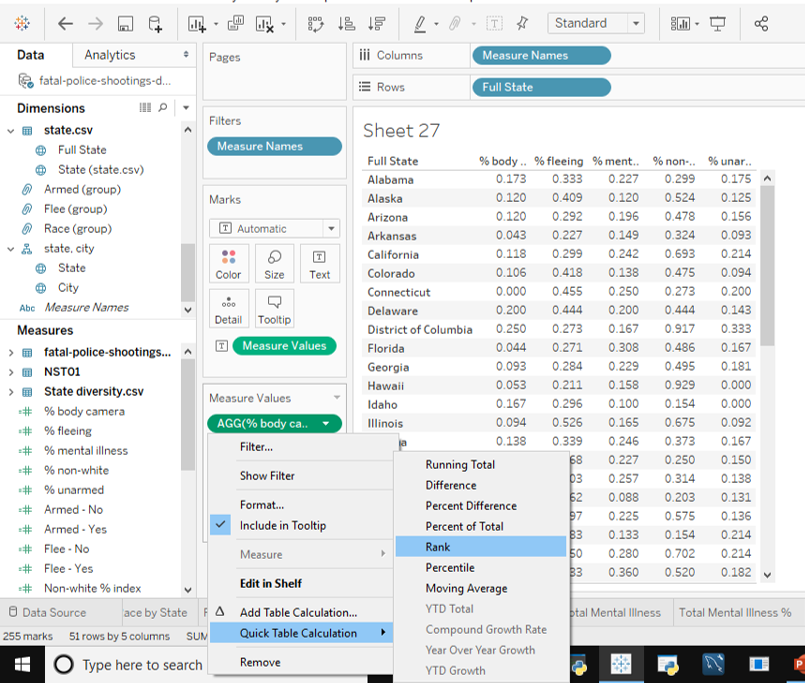805x683 pixels.
Task: Open the presentation mode icon
Action: pyautogui.click(x=717, y=23)
